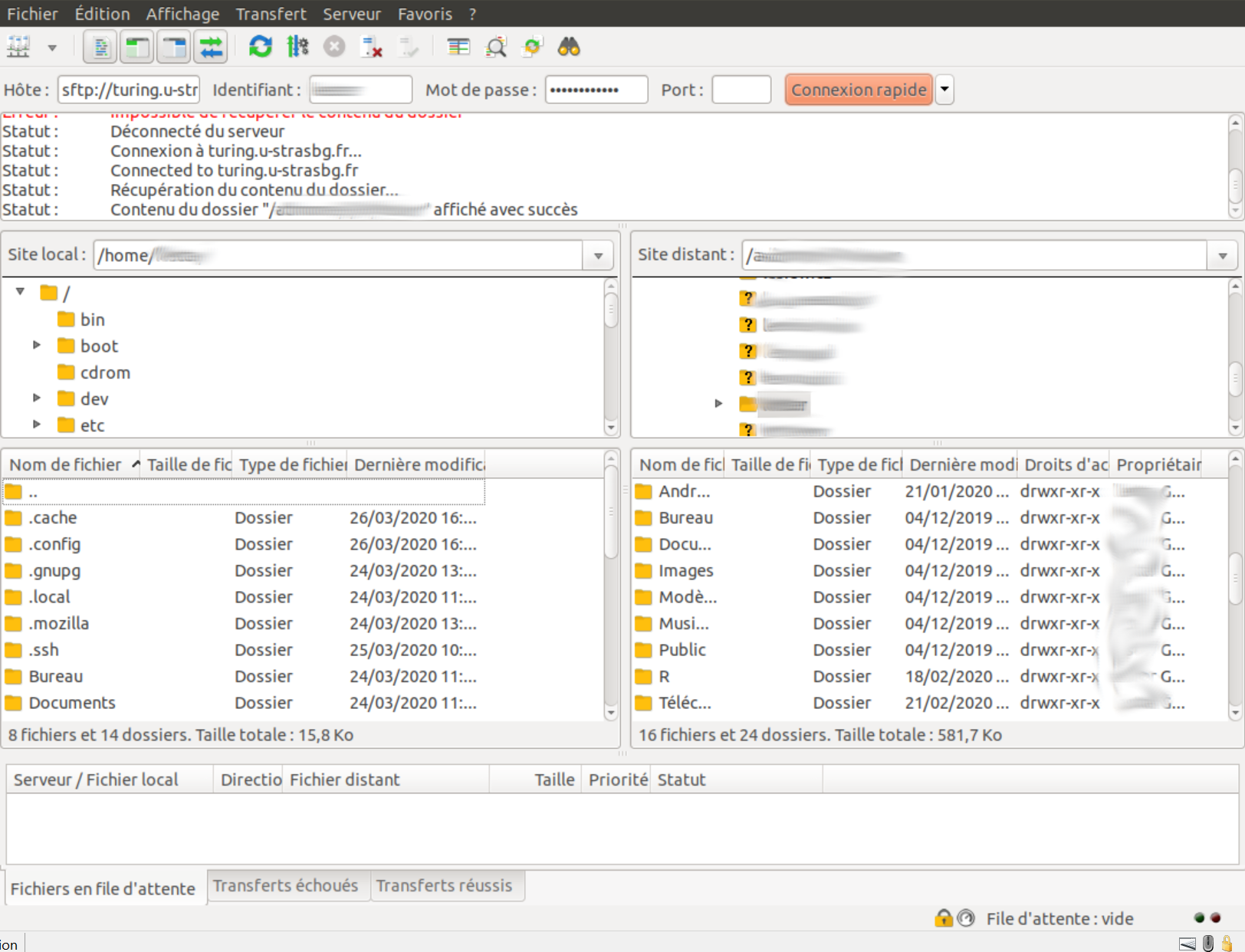Click the Connexion rapide button
Screen dimensions: 1245x952
click(x=858, y=90)
